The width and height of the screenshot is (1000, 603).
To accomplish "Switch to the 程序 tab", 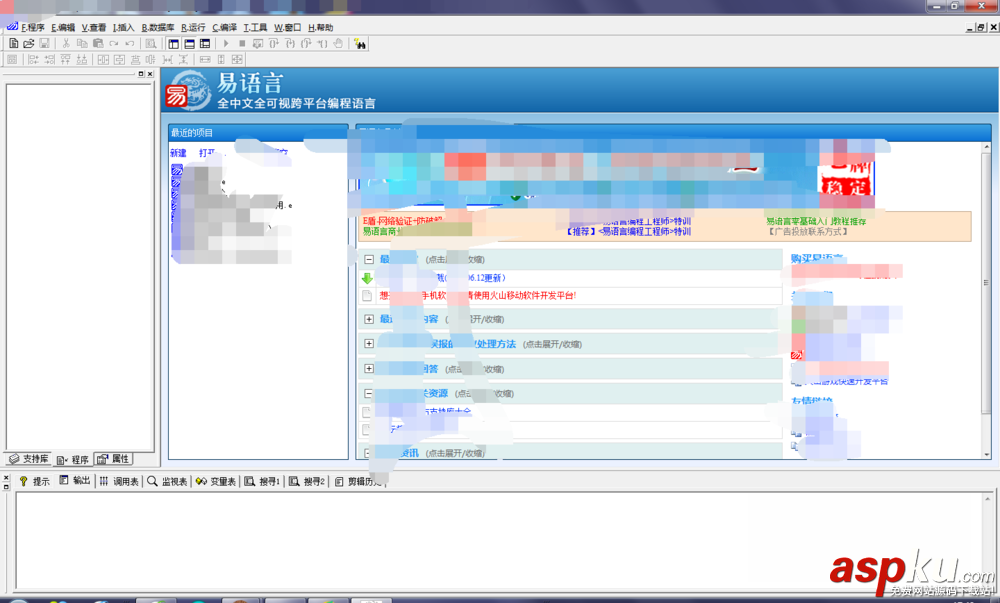I will pyautogui.click(x=72, y=460).
